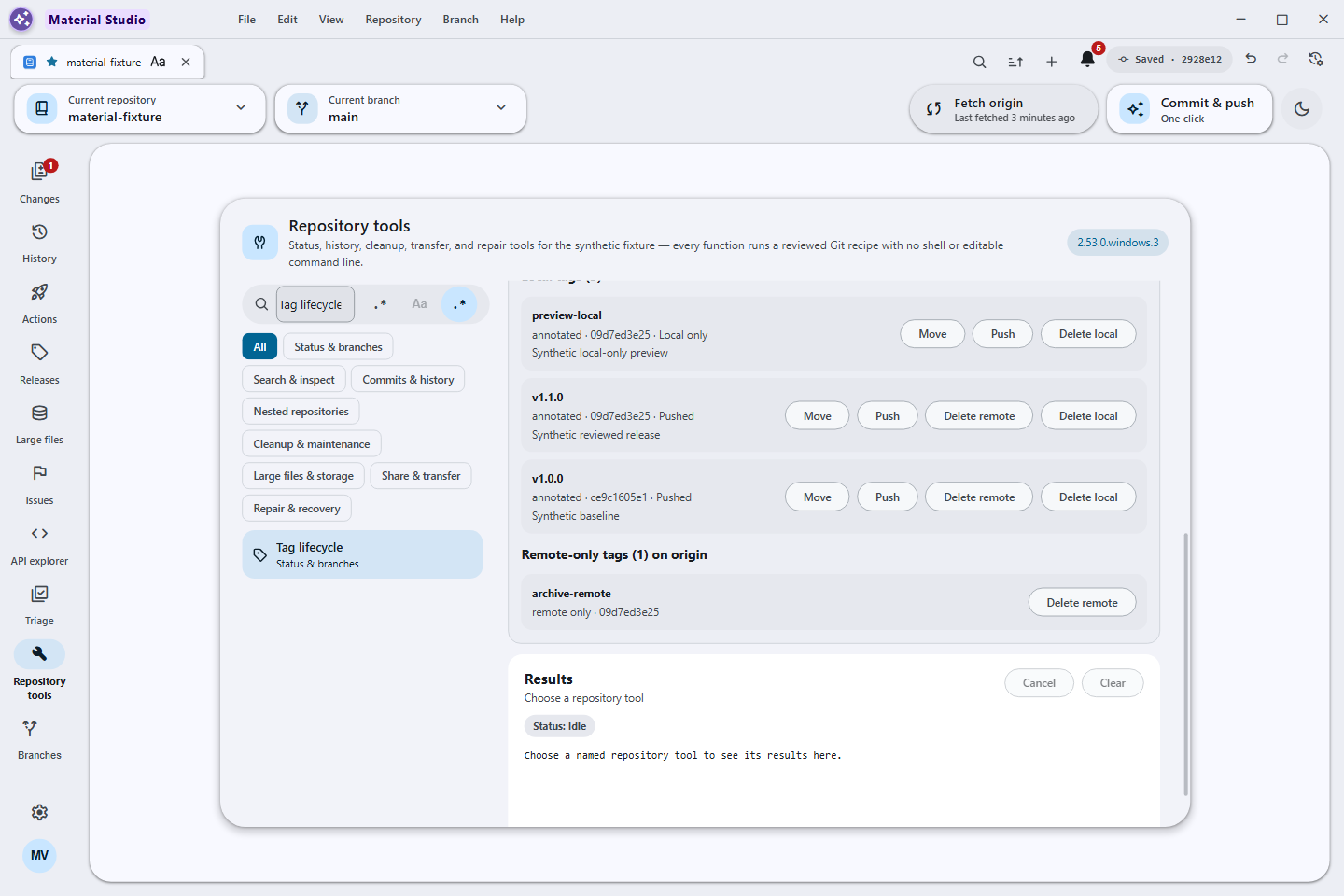Click the magnifier icon in the tools search bar
Viewport: 1344px width, 896px height.
(261, 304)
